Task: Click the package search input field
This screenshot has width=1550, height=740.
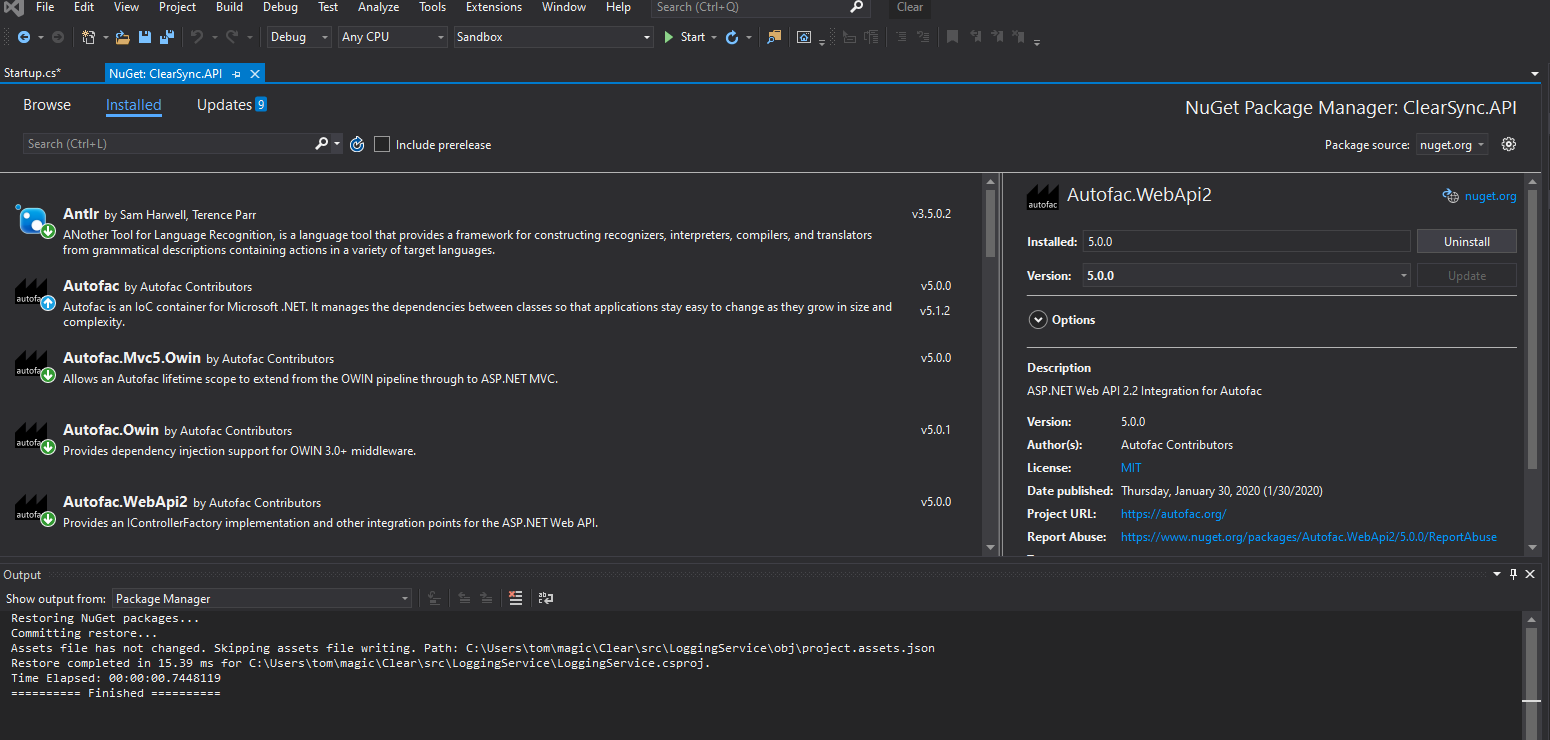Action: [167, 144]
